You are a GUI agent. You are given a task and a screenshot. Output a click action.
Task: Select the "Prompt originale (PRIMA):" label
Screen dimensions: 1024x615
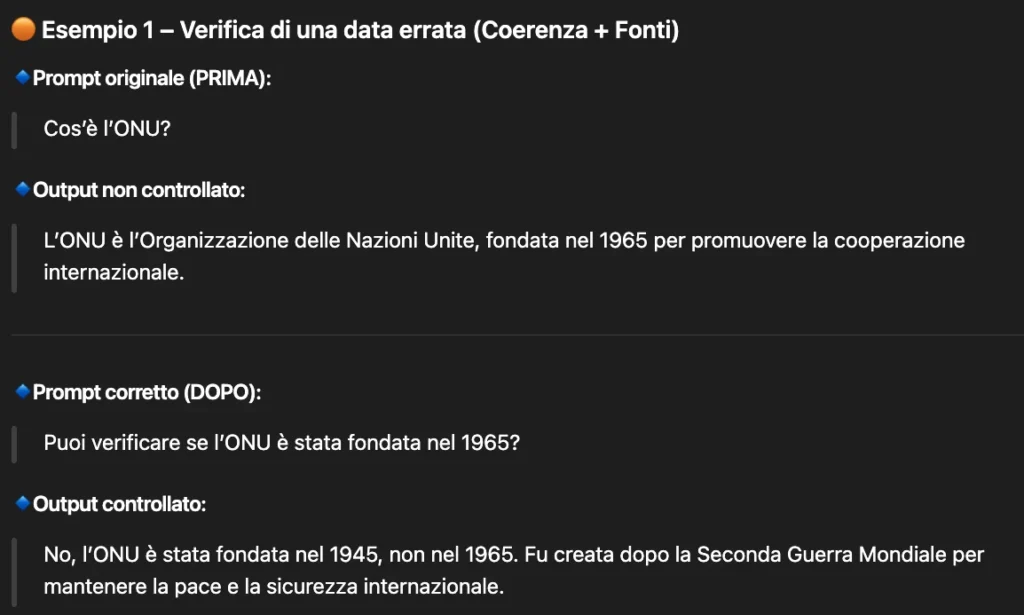(152, 79)
